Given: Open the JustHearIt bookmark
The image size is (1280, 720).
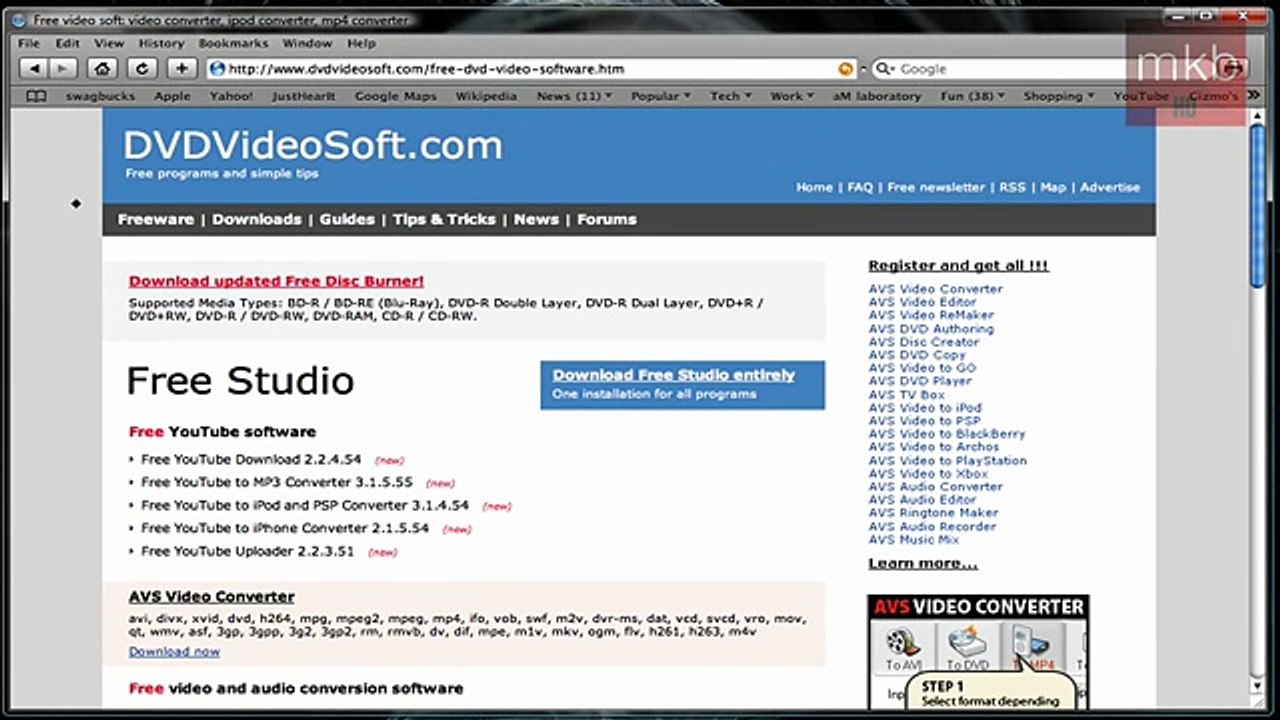Looking at the screenshot, I should (x=303, y=96).
